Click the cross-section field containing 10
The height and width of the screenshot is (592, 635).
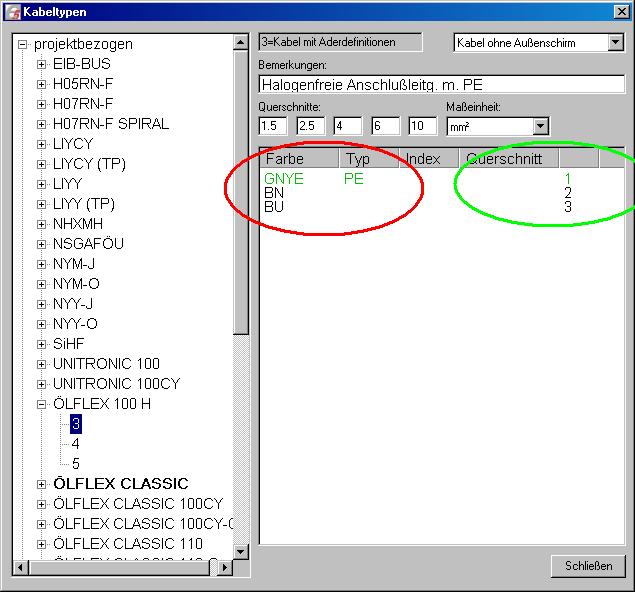click(423, 126)
